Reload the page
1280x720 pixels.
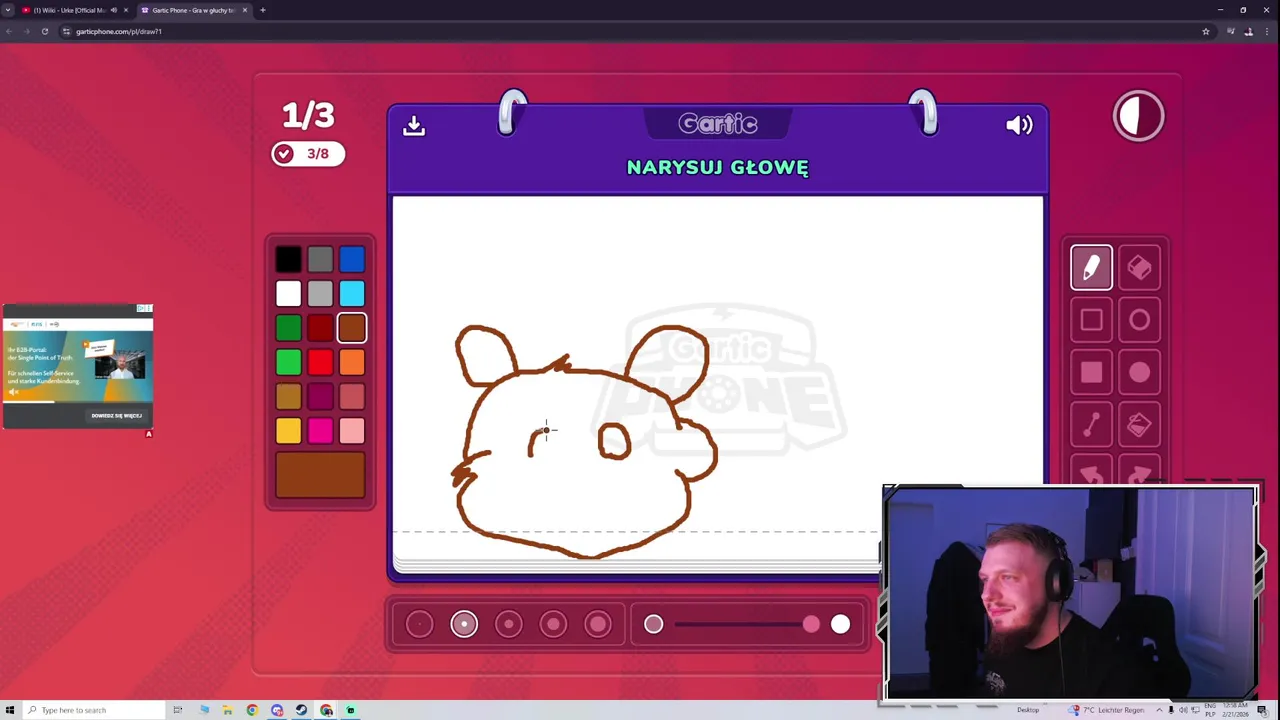click(x=45, y=31)
